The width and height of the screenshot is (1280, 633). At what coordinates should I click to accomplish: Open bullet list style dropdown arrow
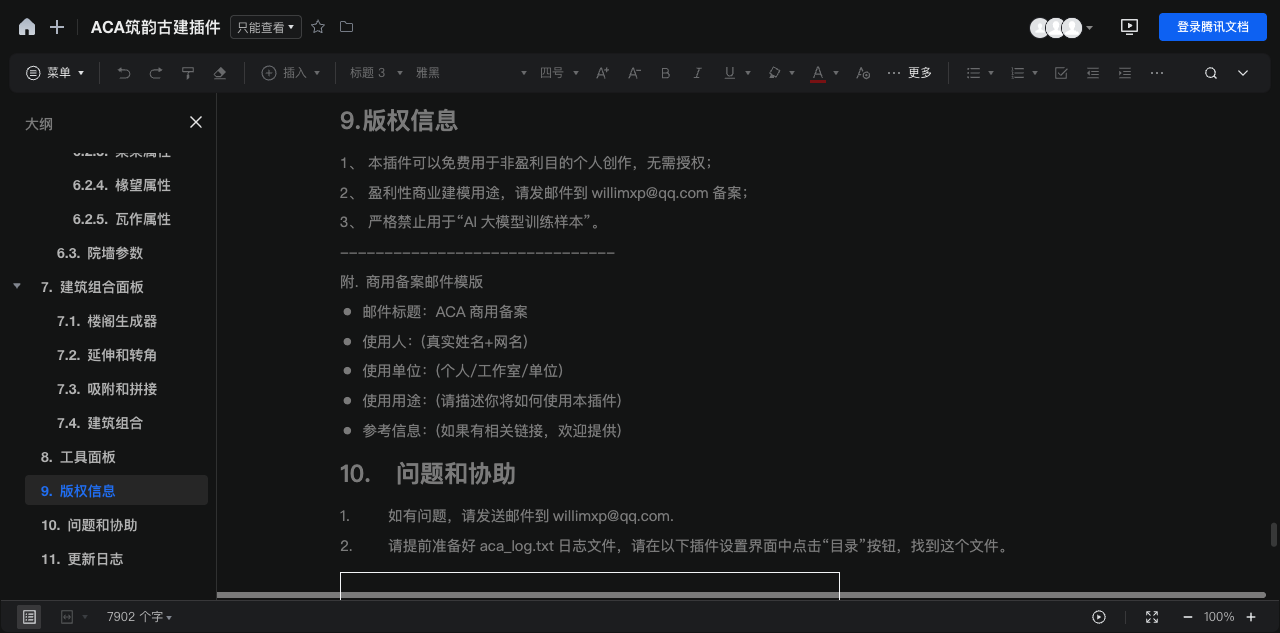click(991, 73)
